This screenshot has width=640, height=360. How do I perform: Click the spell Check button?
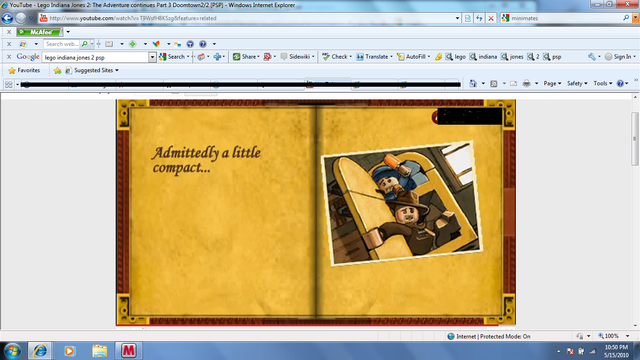[x=335, y=57]
